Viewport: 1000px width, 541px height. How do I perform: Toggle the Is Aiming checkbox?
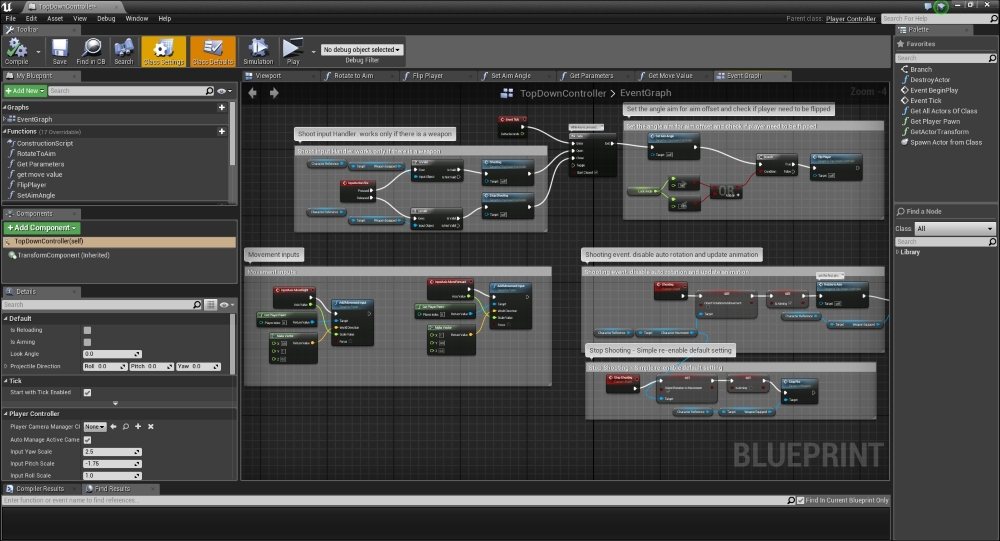(87, 342)
